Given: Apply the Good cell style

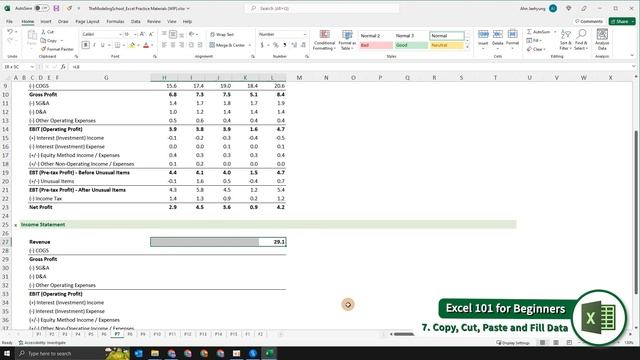Looking at the screenshot, I should click(411, 45).
